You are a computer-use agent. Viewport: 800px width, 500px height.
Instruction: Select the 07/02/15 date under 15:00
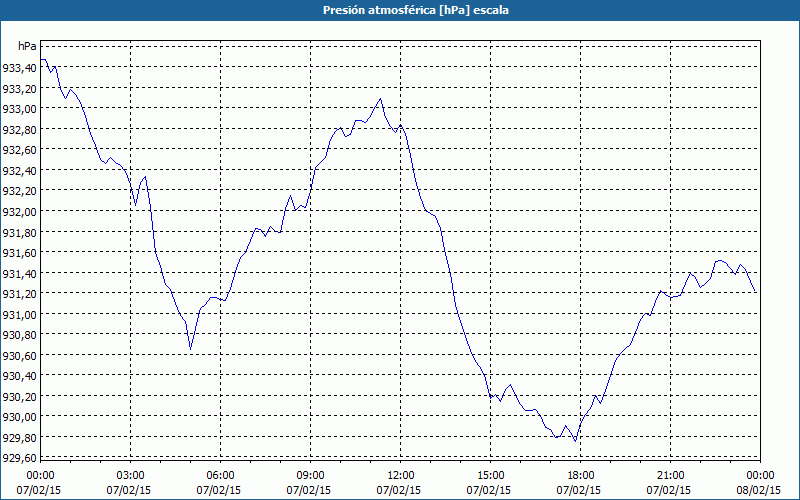coord(489,490)
